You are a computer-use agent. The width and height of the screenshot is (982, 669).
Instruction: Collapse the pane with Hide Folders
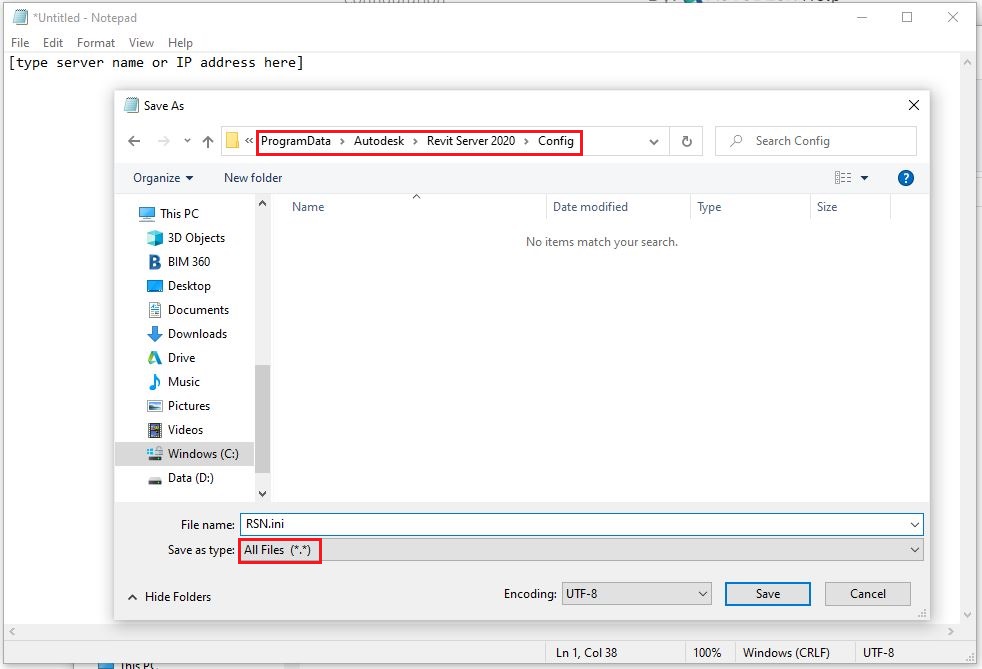[169, 597]
